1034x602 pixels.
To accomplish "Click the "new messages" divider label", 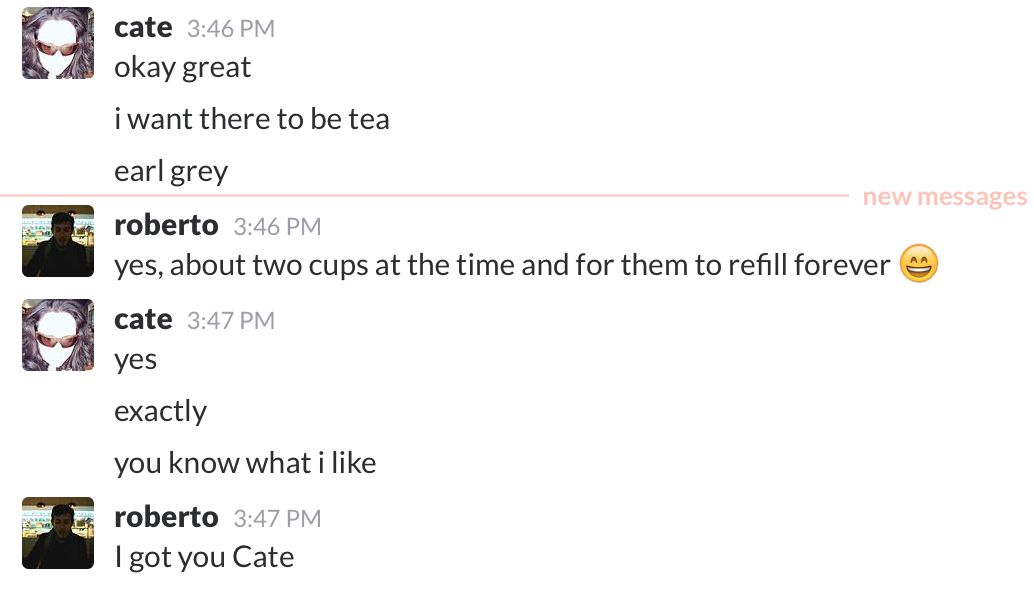I will [x=944, y=197].
